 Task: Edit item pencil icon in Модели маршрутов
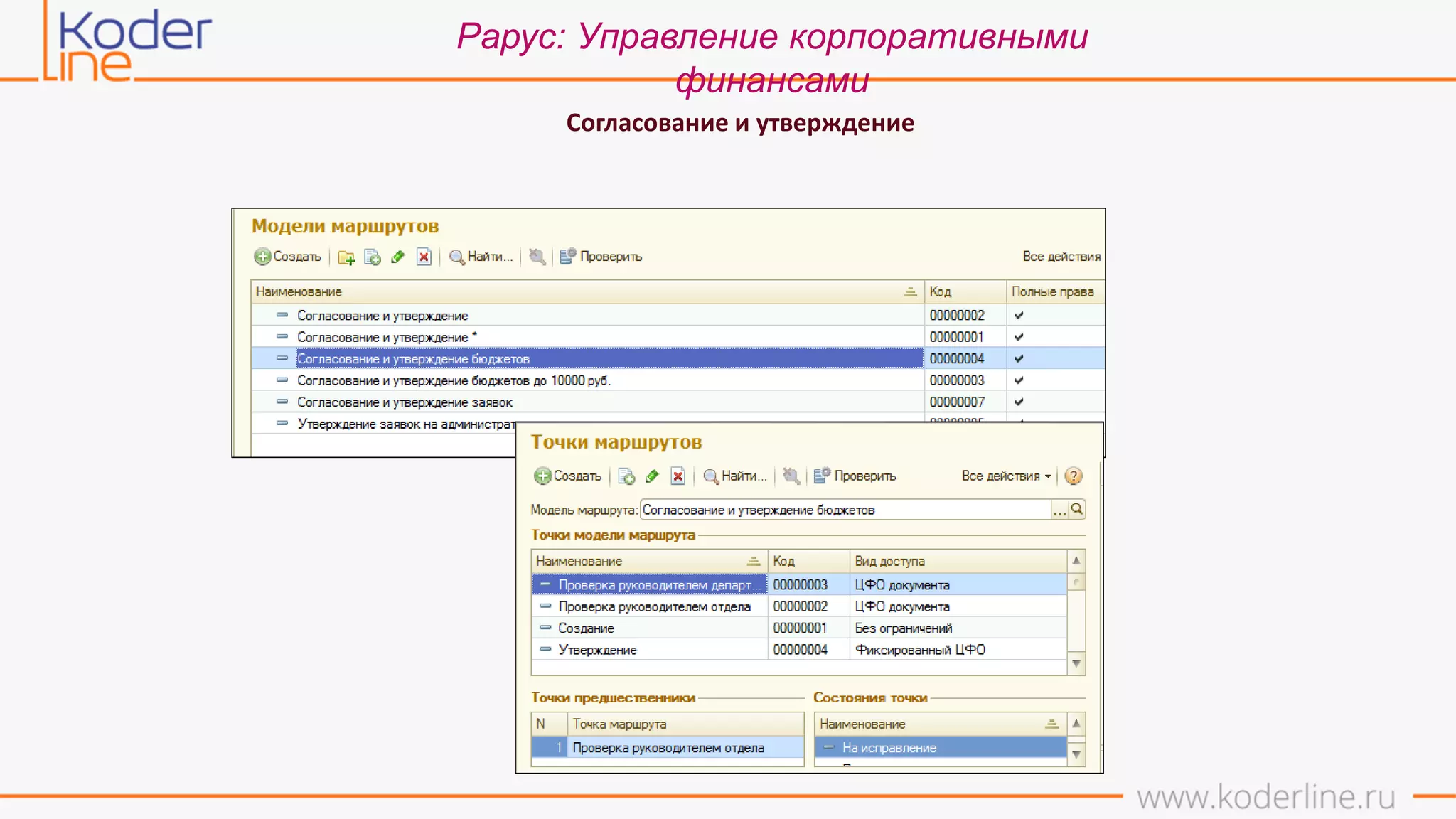click(398, 257)
